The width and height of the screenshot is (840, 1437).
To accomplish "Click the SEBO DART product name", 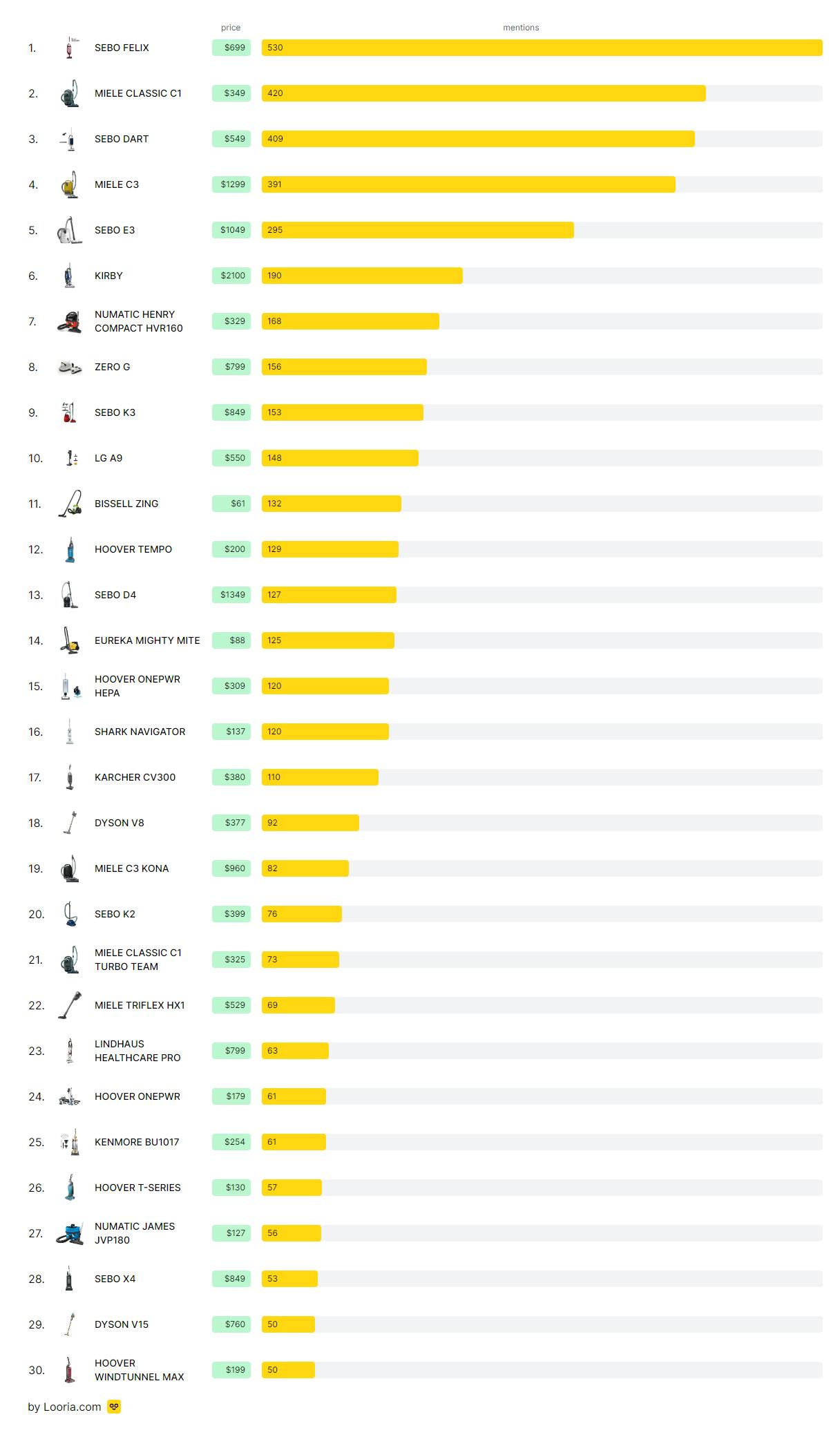I will [x=122, y=139].
